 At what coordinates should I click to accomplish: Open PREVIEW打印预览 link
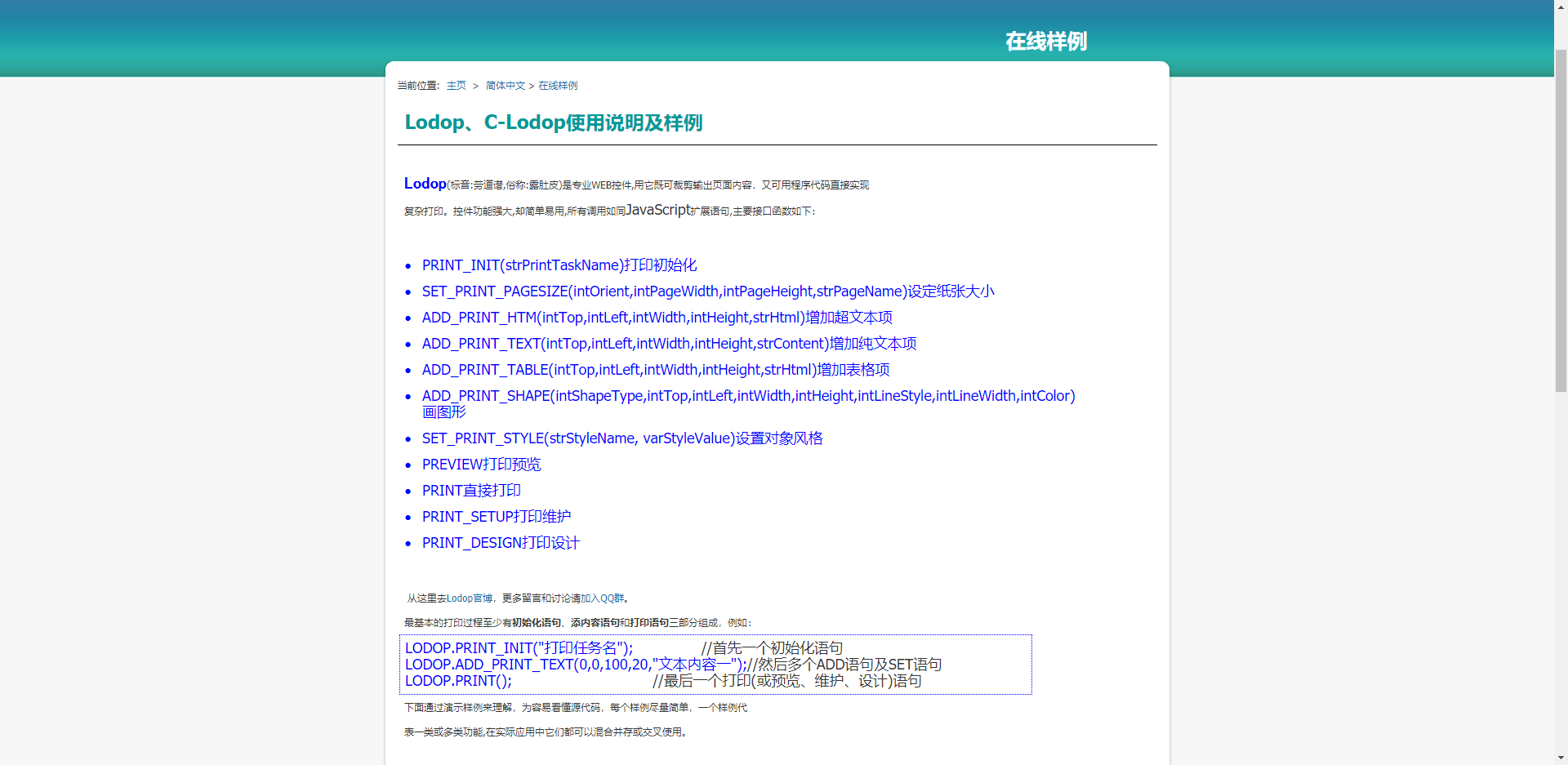click(x=481, y=465)
